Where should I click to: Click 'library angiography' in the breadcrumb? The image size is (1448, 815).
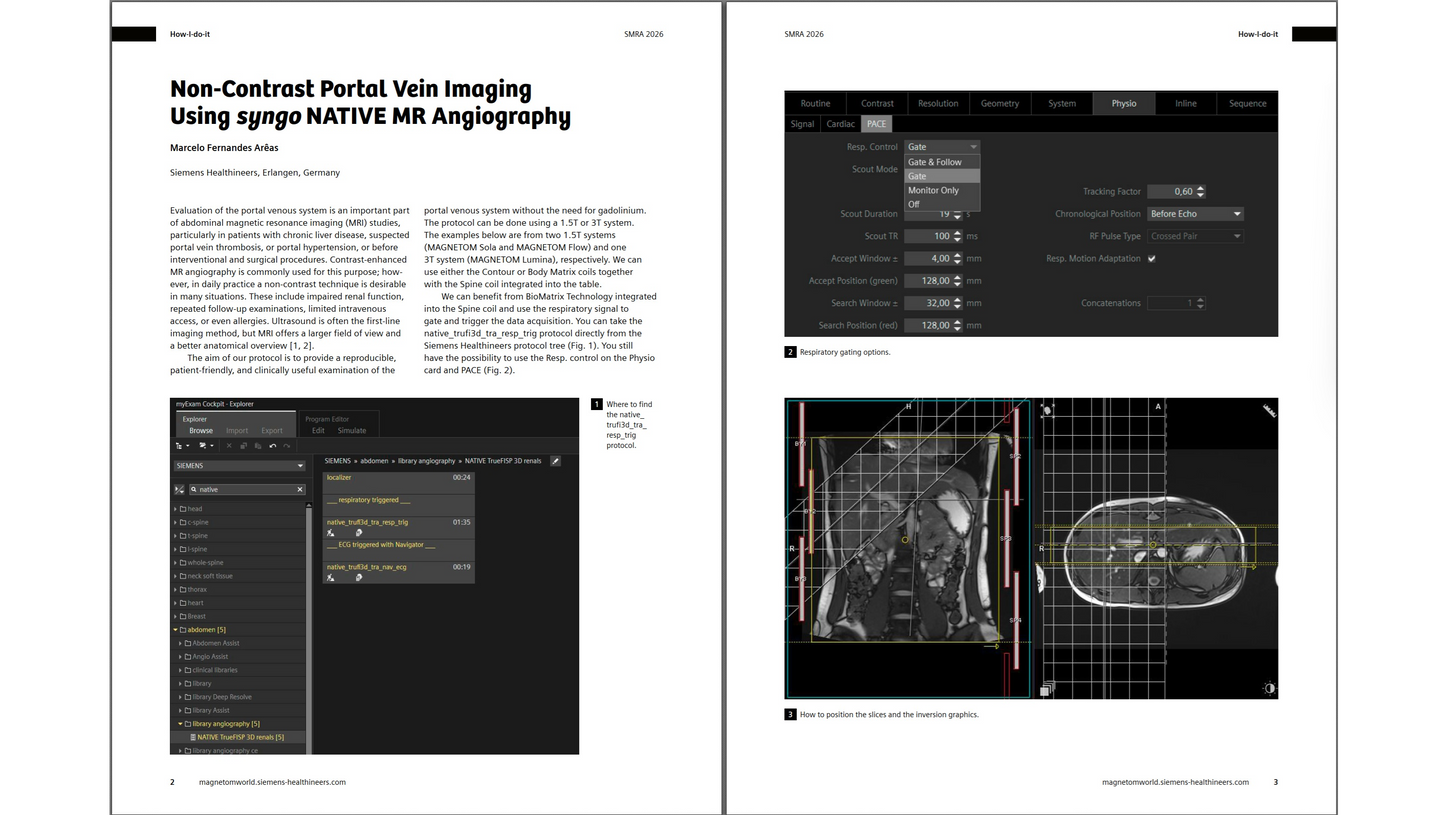click(x=426, y=461)
